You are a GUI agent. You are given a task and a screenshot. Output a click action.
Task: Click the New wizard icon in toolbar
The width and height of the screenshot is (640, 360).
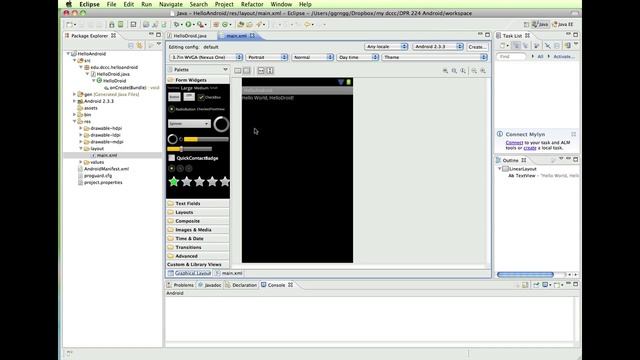pos(70,24)
